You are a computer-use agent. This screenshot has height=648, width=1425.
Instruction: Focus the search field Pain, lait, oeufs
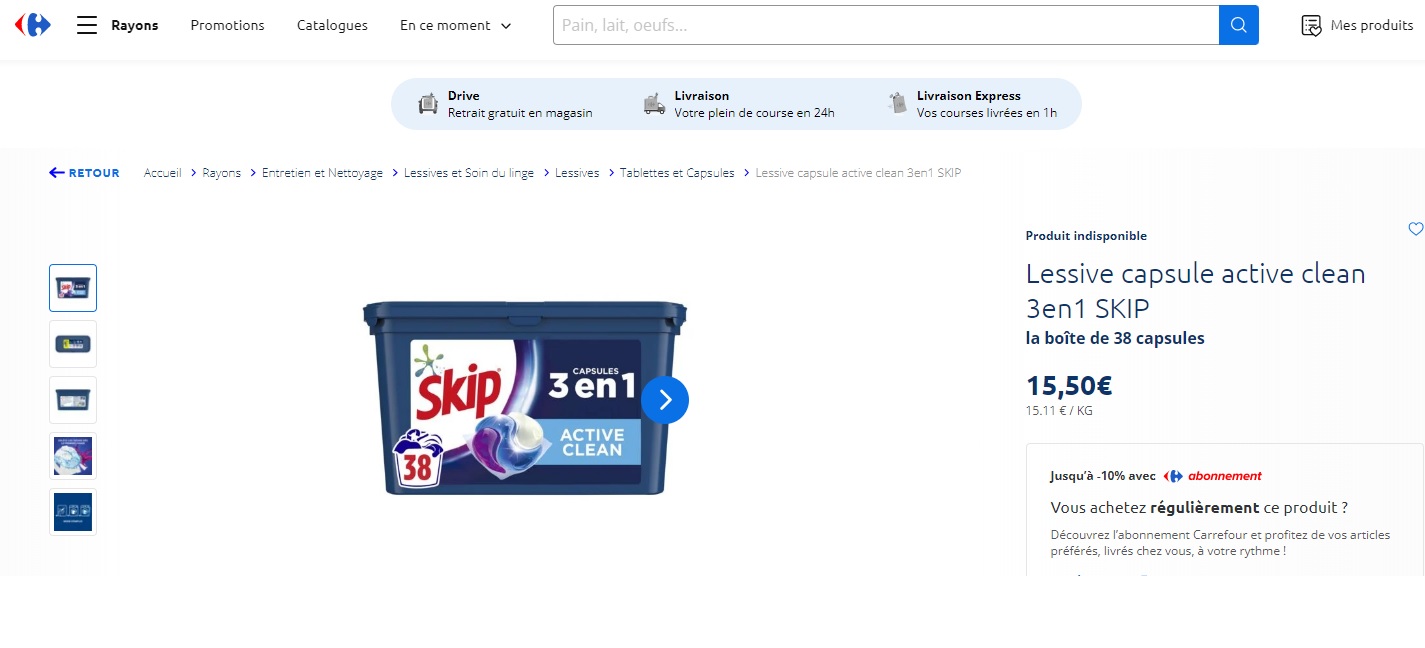tap(886, 25)
